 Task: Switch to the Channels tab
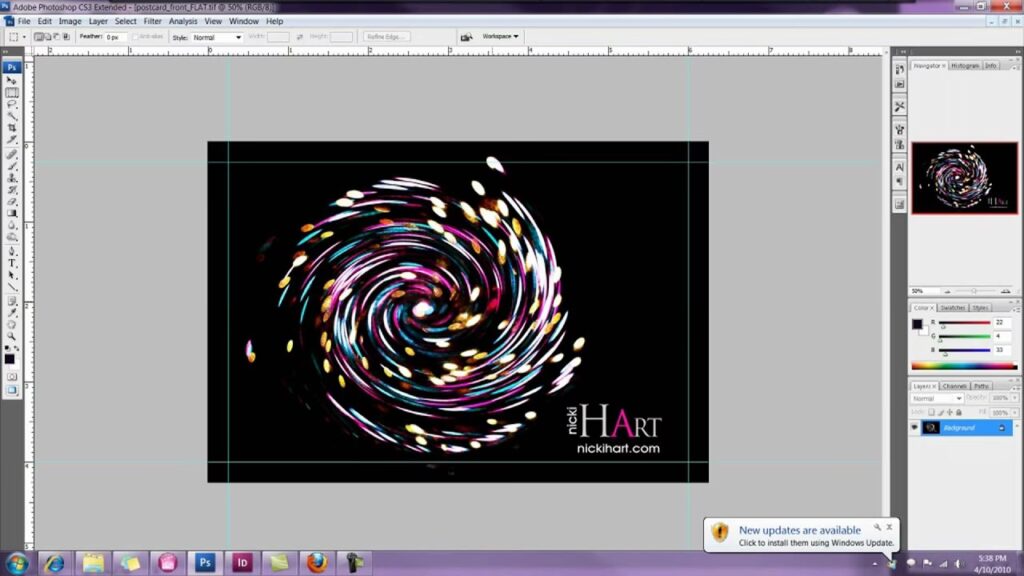[x=954, y=386]
